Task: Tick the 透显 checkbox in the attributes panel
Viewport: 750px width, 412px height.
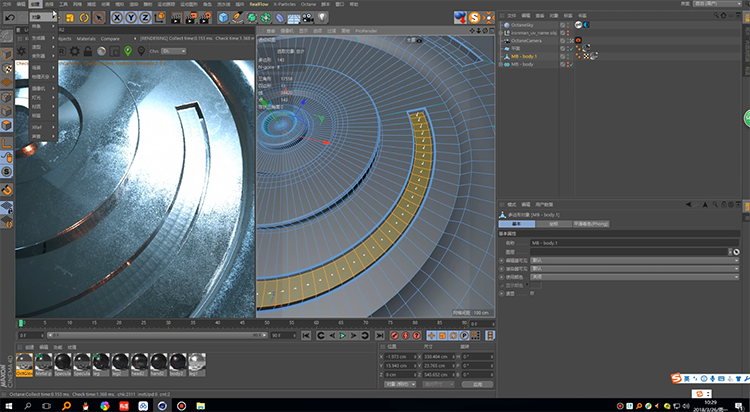Action: tap(532, 293)
